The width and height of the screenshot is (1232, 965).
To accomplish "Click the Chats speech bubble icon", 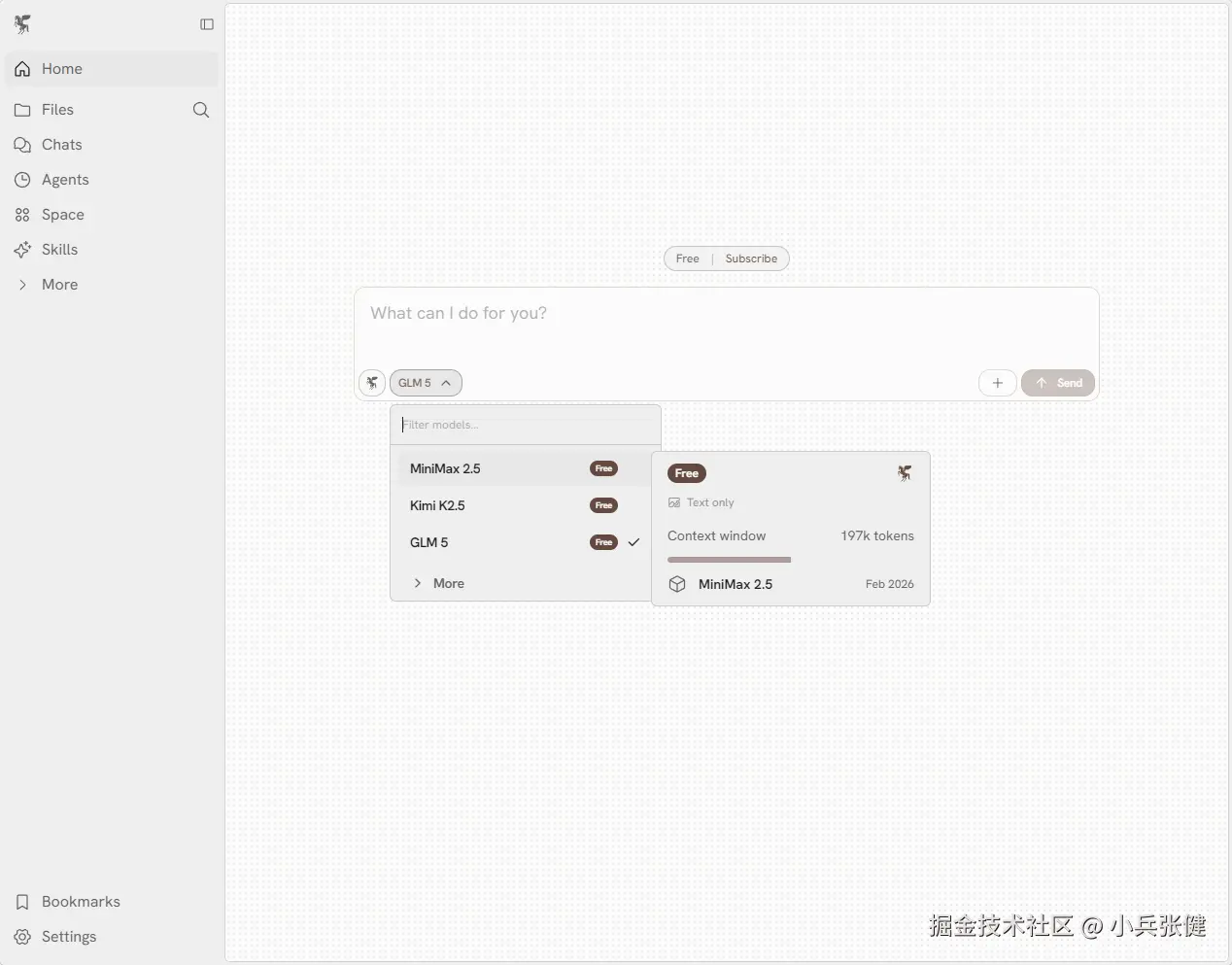I will pos(22,145).
